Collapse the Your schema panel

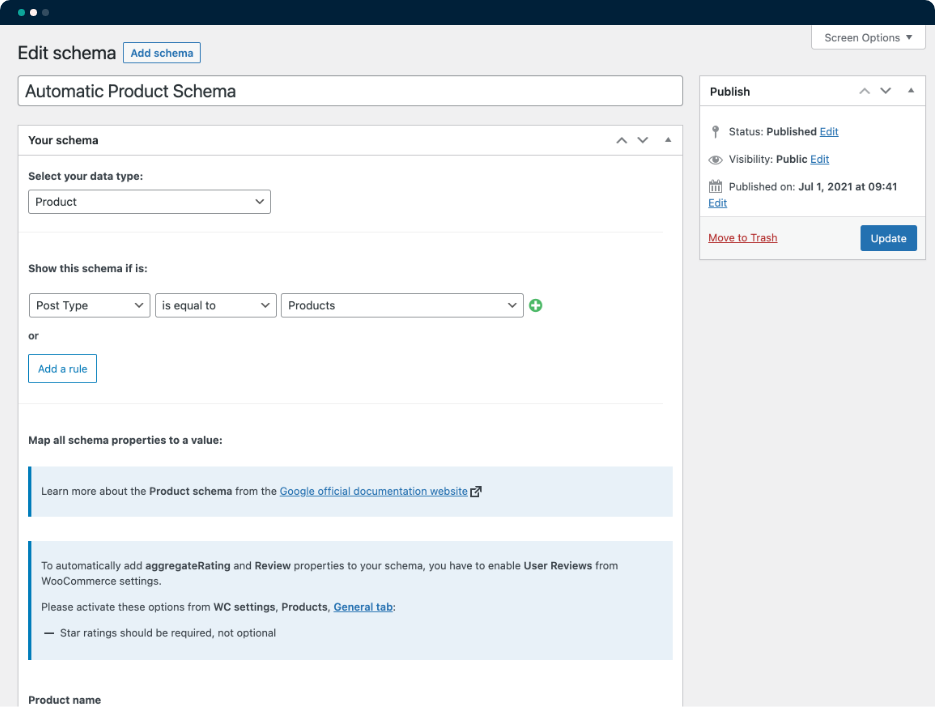[x=668, y=141]
